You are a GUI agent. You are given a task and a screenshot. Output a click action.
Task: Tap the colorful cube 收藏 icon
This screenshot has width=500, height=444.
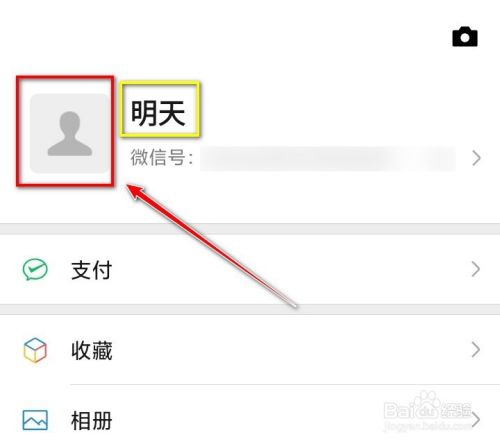point(35,350)
